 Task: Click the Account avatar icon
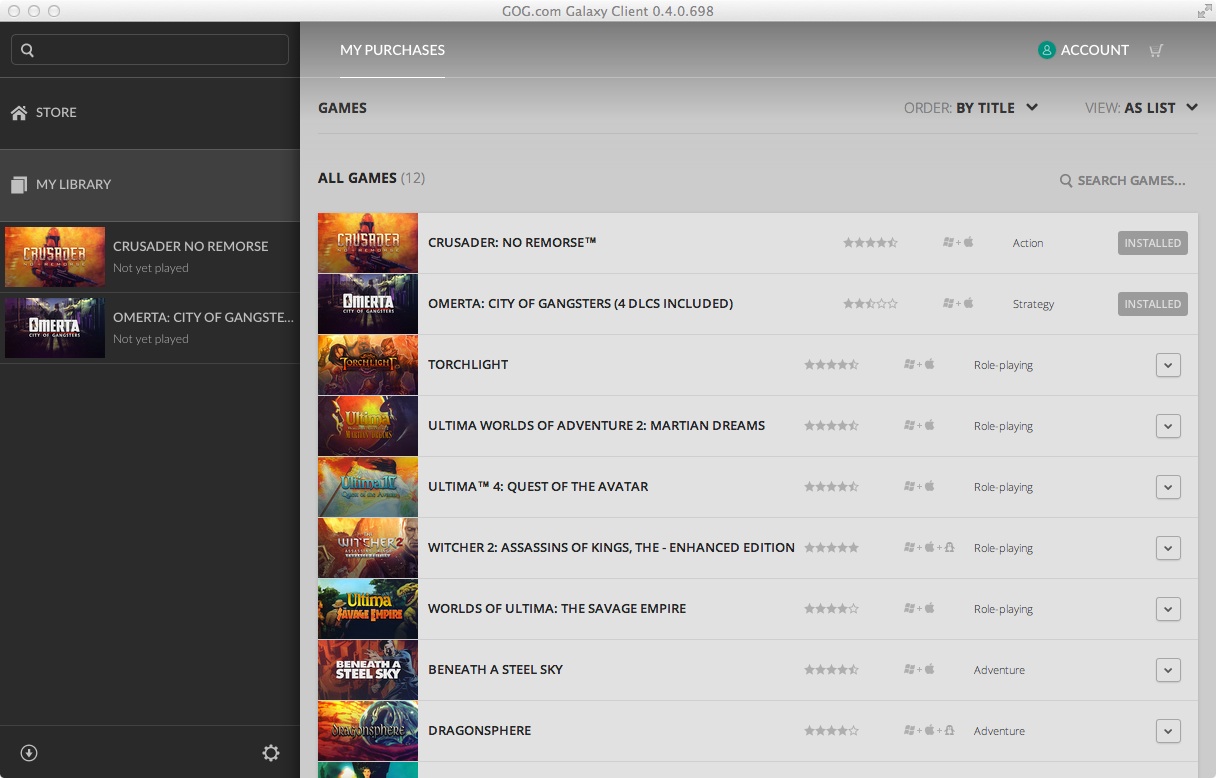pyautogui.click(x=1047, y=50)
